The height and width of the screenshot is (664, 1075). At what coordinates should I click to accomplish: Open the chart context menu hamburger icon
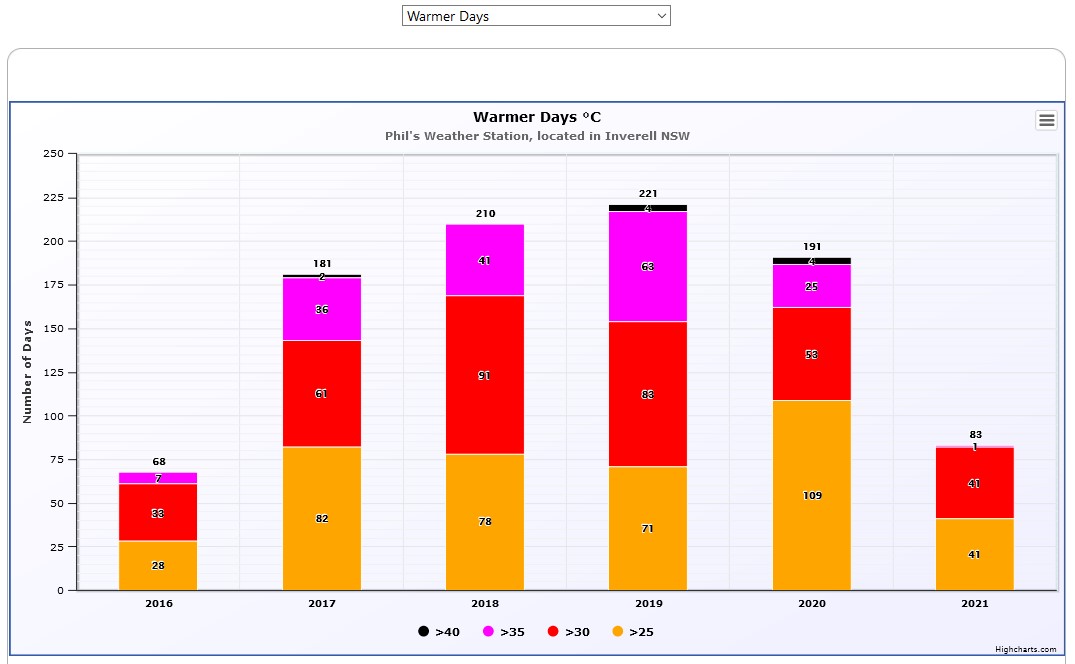tap(1046, 120)
